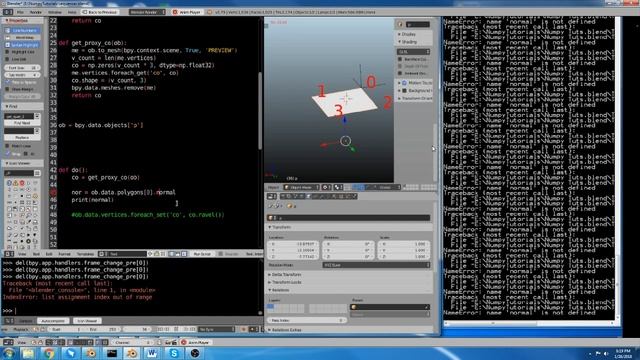
Task: Click the Replace button
Action: (x=22, y=138)
